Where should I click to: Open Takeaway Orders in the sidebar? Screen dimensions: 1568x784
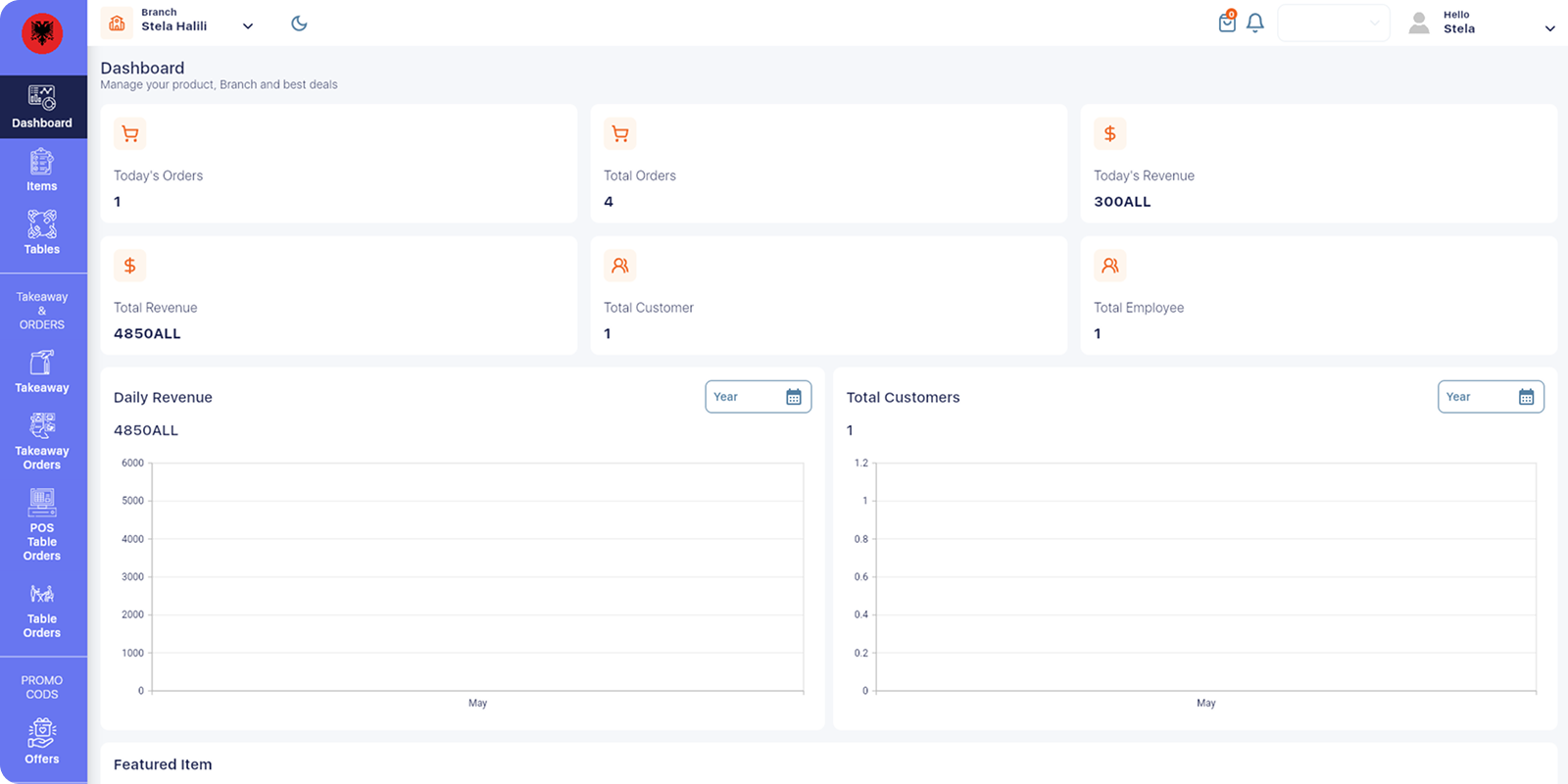[42, 443]
